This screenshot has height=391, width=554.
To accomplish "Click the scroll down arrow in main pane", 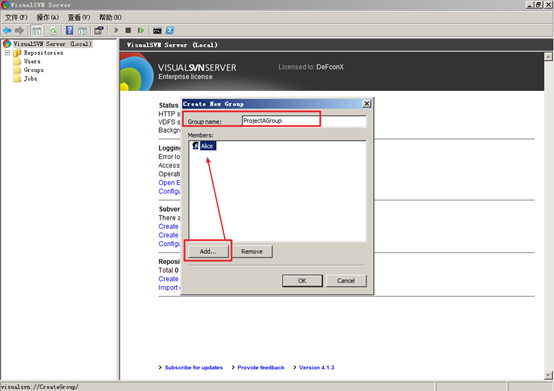I will 548,375.
